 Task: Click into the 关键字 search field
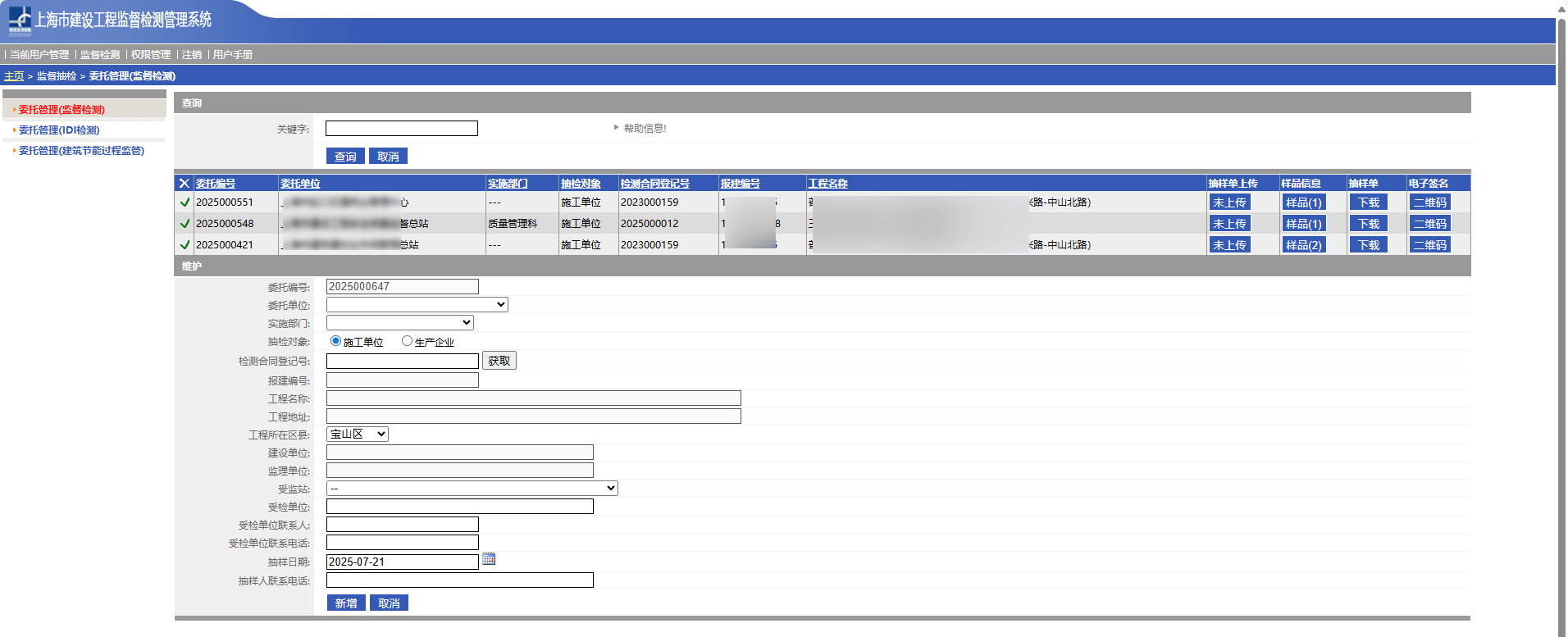point(401,129)
